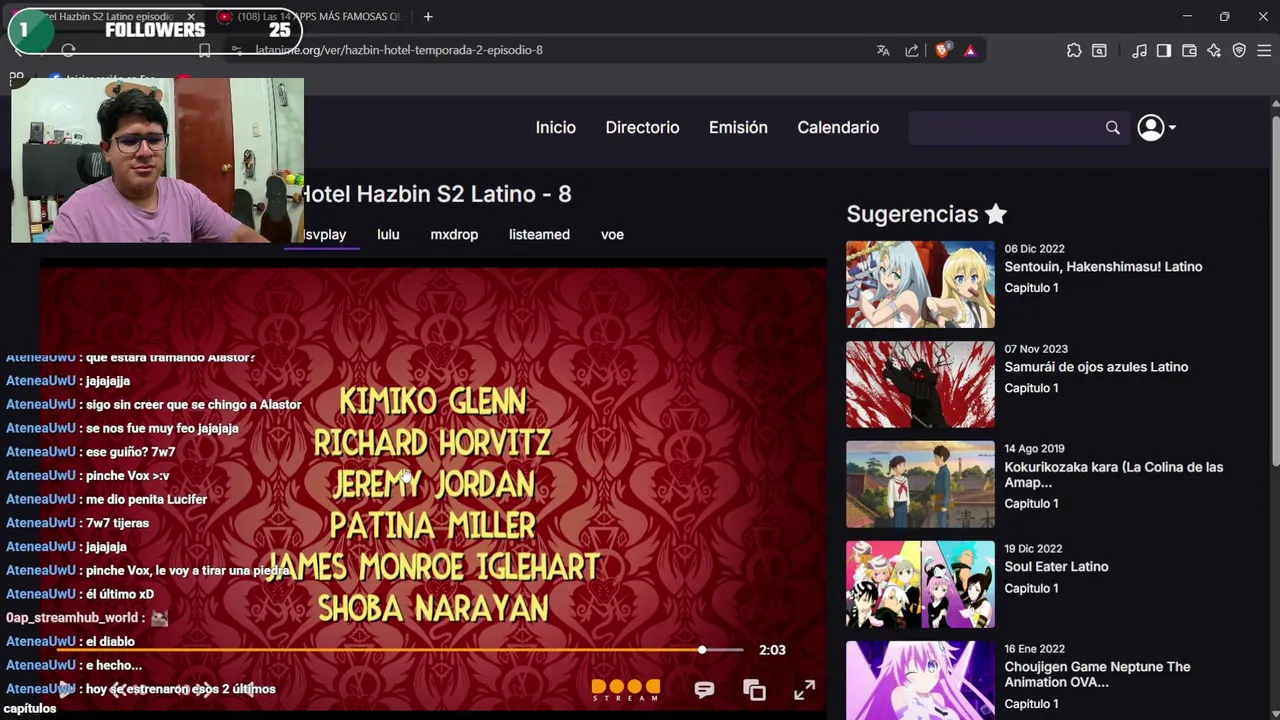1280x720 pixels.
Task: Click the Brave VPN shield icon
Action: point(1239,50)
